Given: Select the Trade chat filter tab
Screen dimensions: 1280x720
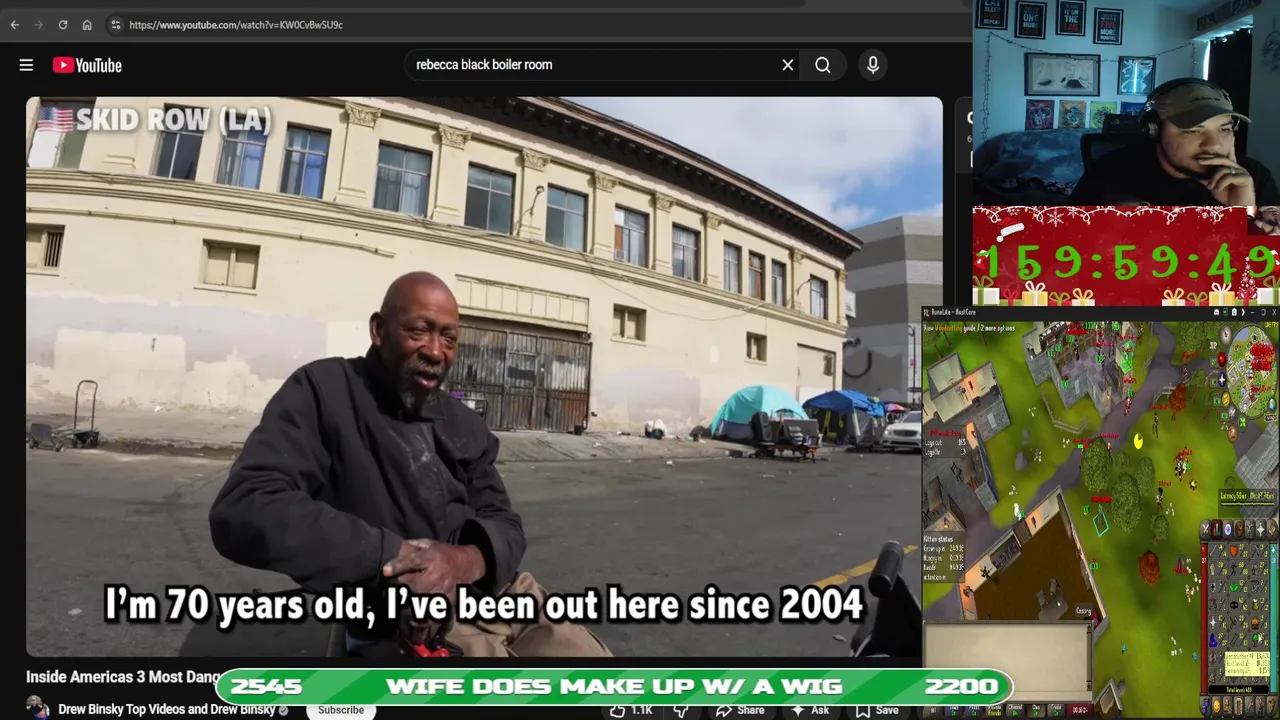Looking at the screenshot, I should coord(1057,711).
